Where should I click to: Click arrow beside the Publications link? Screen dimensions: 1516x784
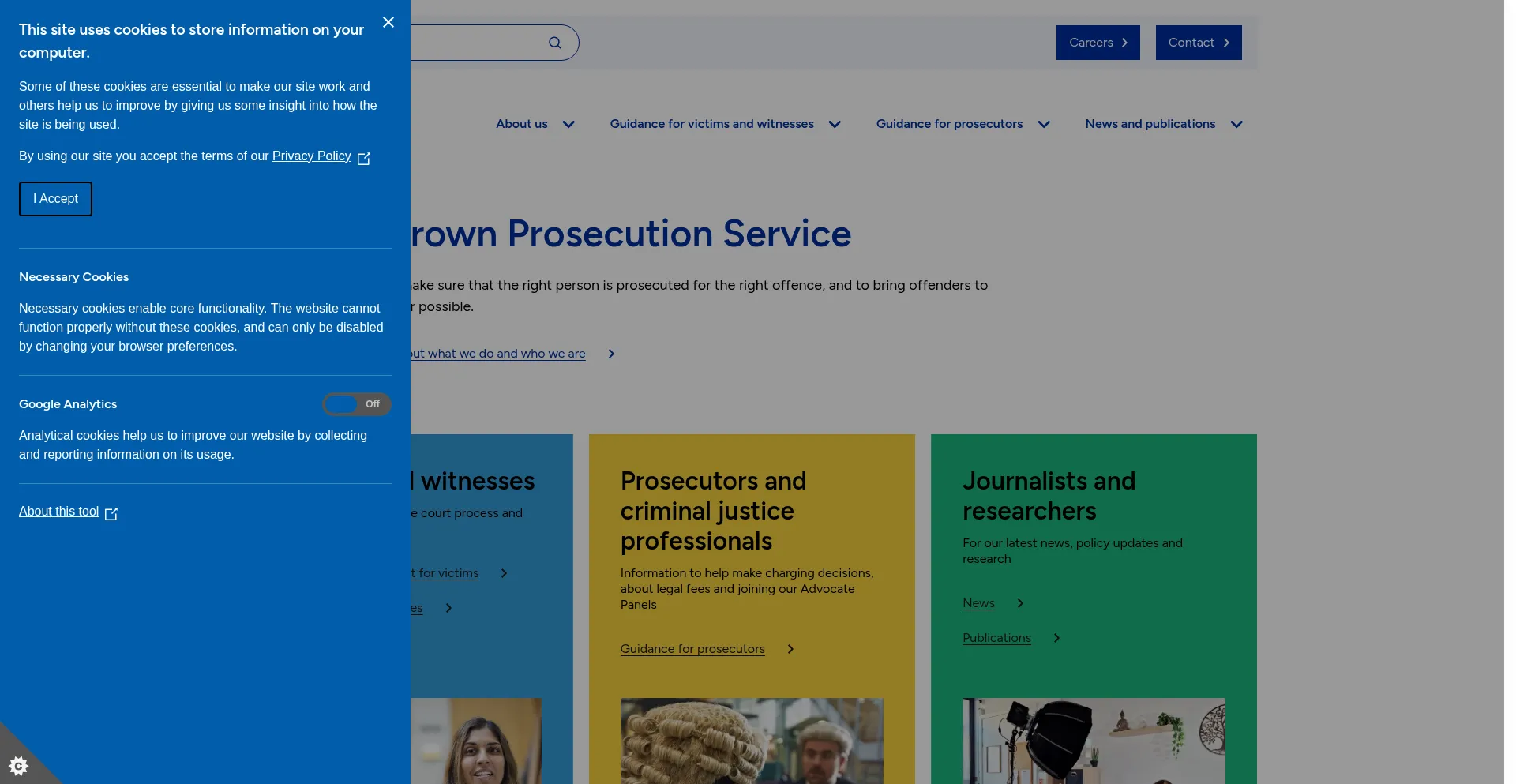point(1056,638)
